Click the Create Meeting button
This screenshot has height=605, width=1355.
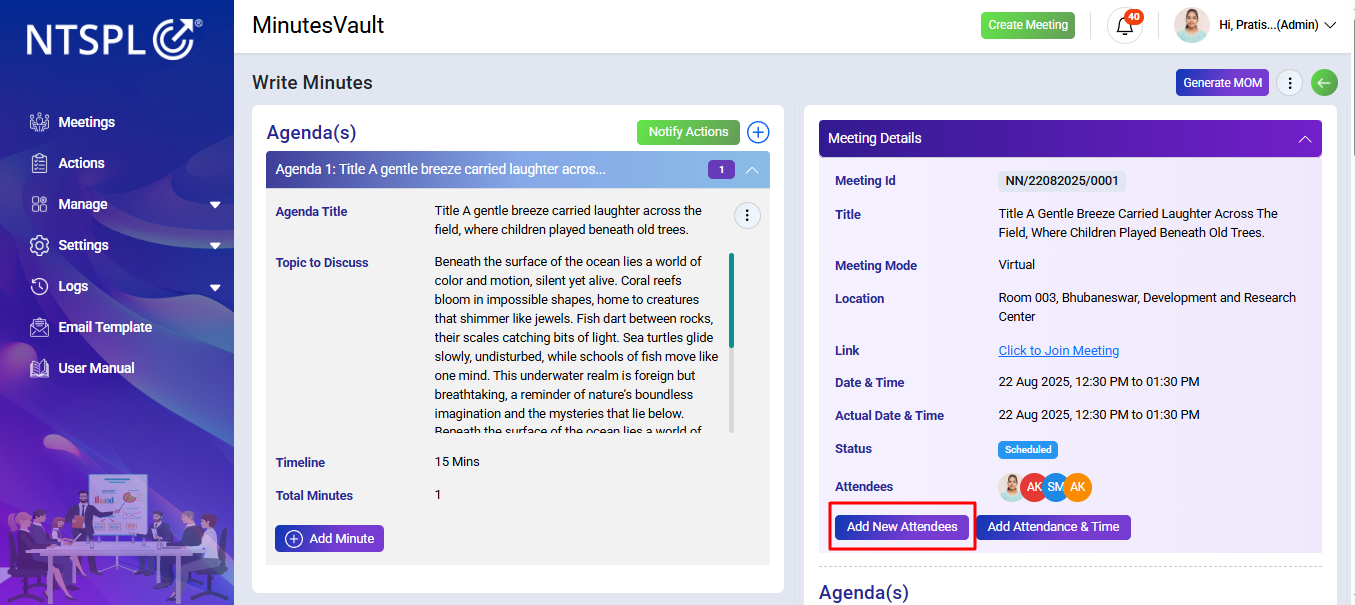click(x=1027, y=25)
